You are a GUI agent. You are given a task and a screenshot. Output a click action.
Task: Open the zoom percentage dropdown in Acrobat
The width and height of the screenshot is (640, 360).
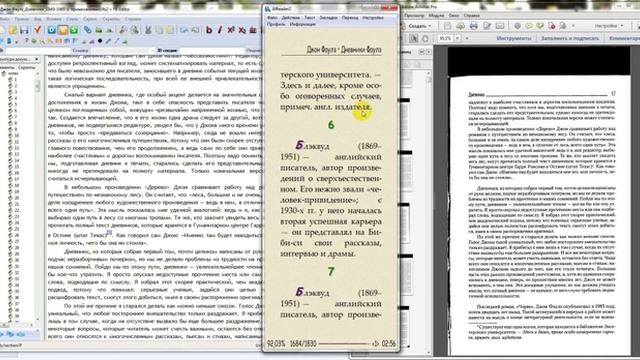(457, 38)
